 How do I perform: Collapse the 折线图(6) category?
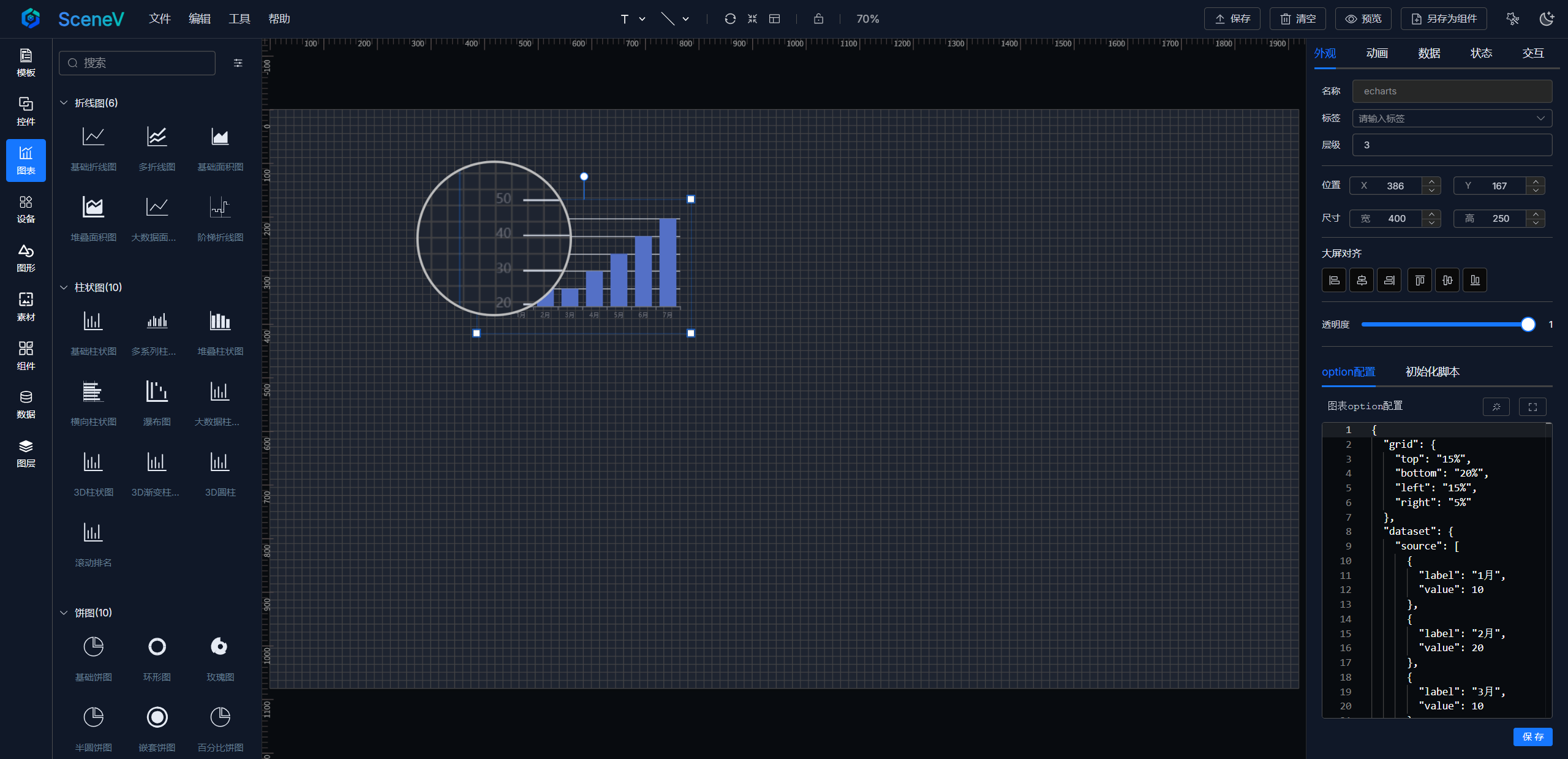pos(64,103)
